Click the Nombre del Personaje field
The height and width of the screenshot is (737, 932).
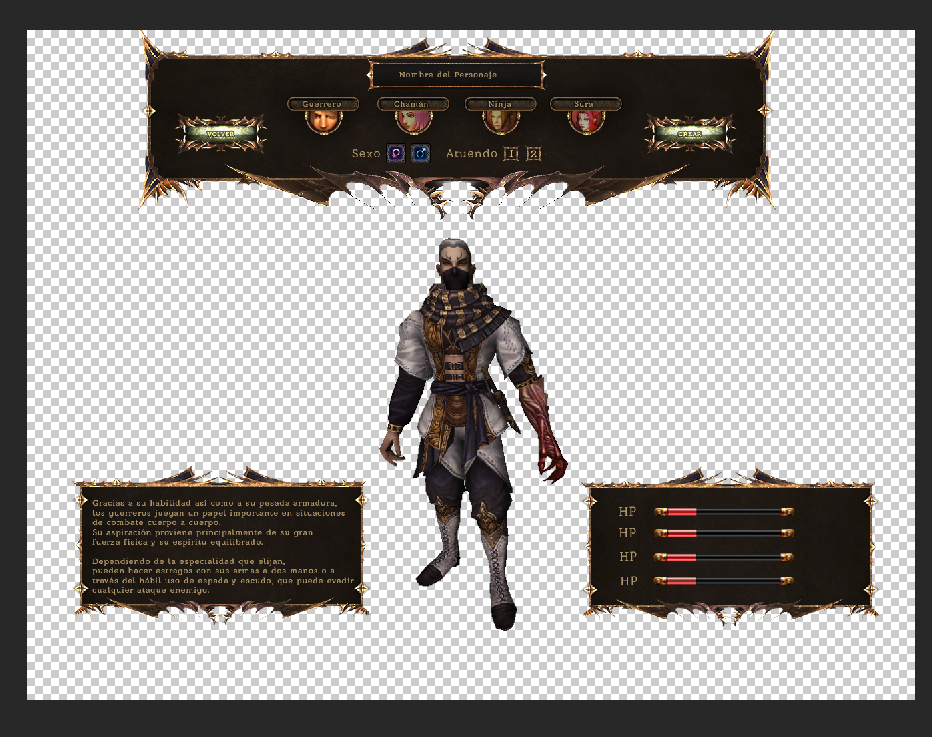point(456,75)
